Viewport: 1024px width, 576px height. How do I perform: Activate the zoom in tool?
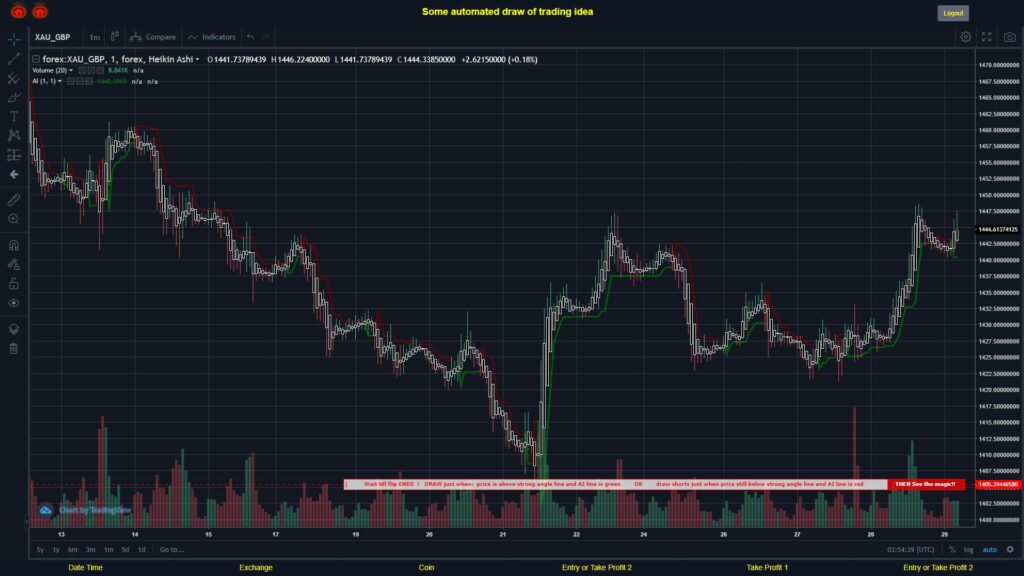pyautogui.click(x=14, y=219)
